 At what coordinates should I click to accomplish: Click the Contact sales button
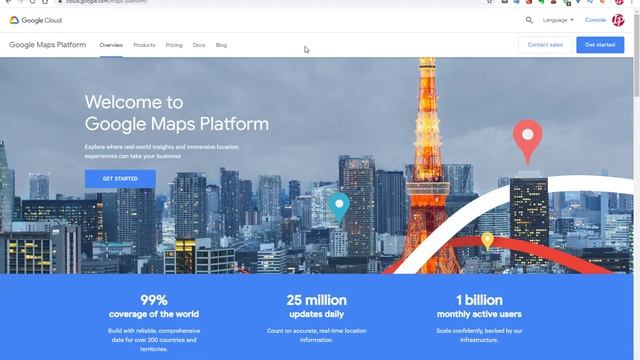tap(545, 45)
